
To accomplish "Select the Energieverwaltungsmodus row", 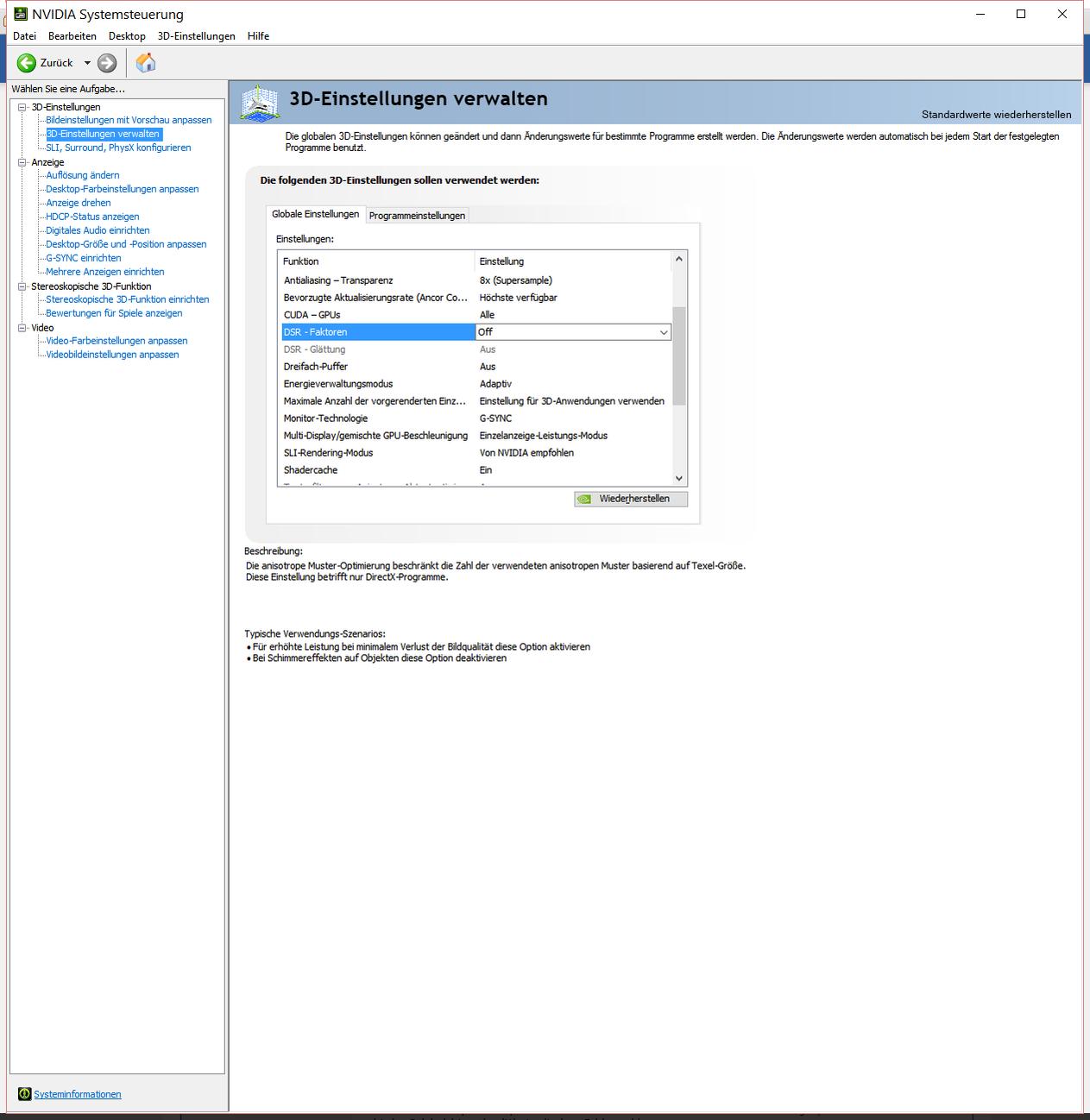I will click(476, 384).
